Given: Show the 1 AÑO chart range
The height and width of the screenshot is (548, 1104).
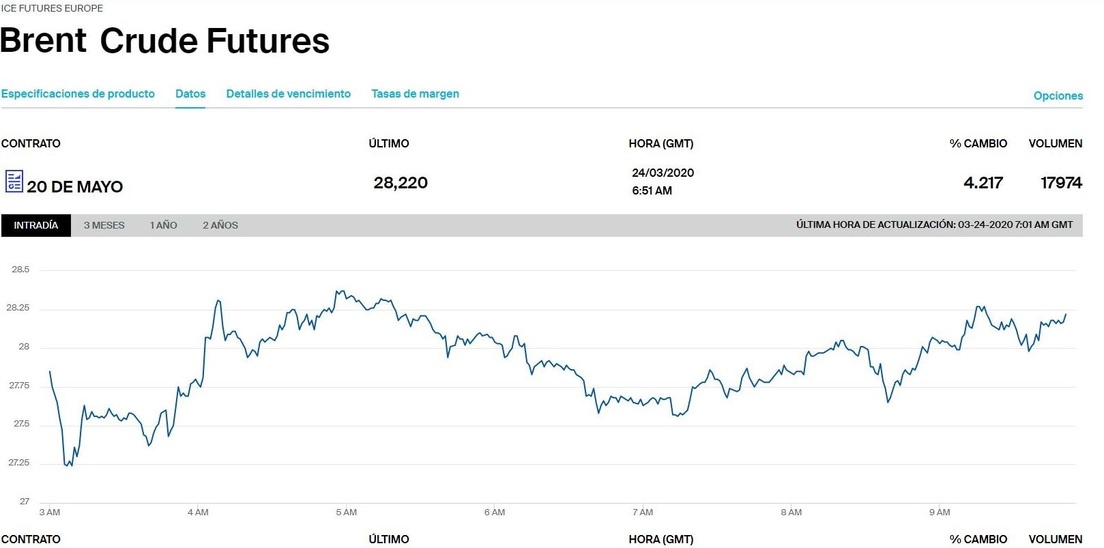Looking at the screenshot, I should [163, 225].
